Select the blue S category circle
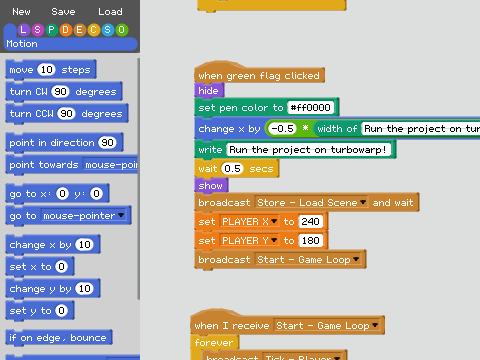The width and height of the screenshot is (480, 360). tap(107, 30)
